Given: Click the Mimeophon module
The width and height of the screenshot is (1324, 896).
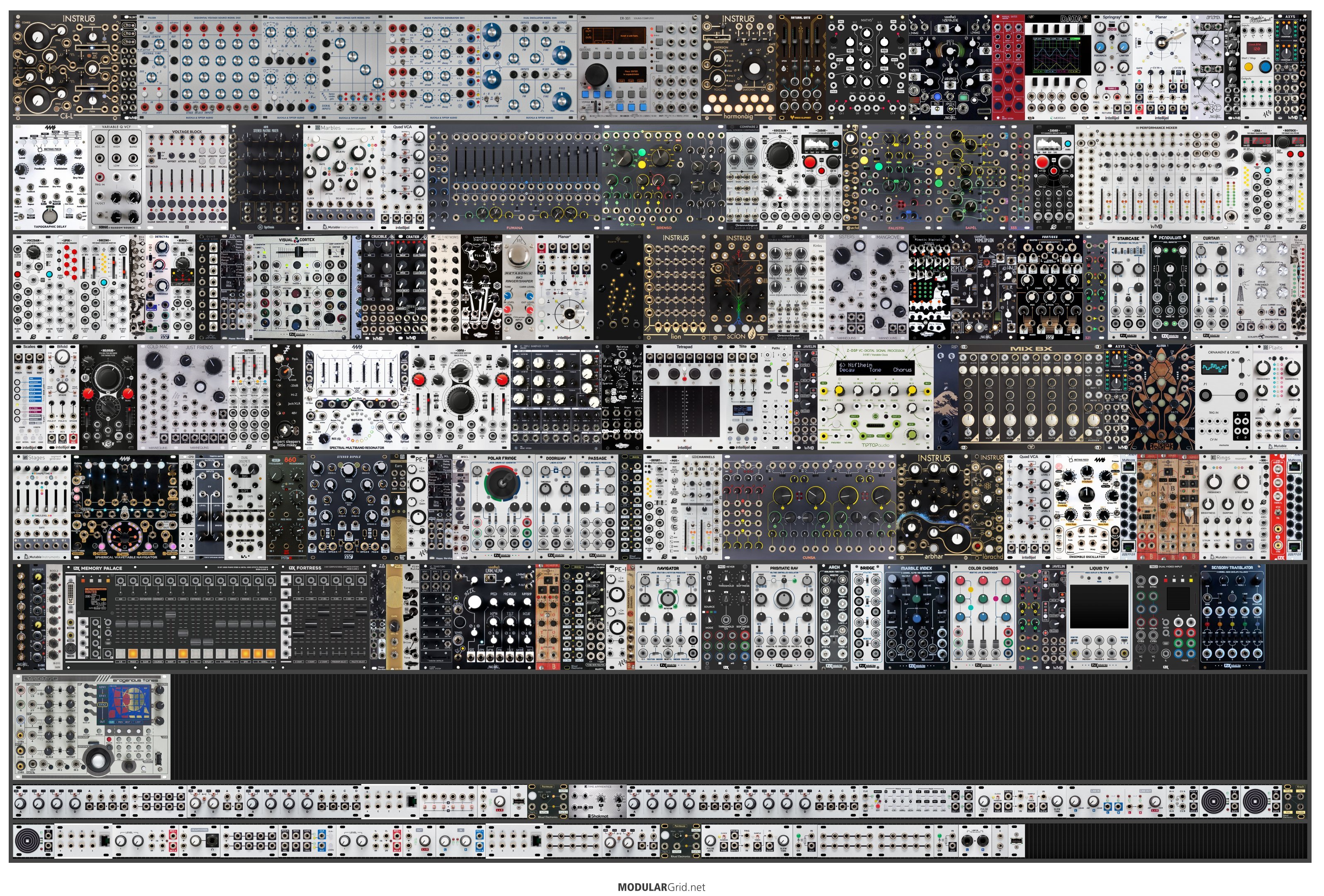Looking at the screenshot, I should tap(983, 287).
